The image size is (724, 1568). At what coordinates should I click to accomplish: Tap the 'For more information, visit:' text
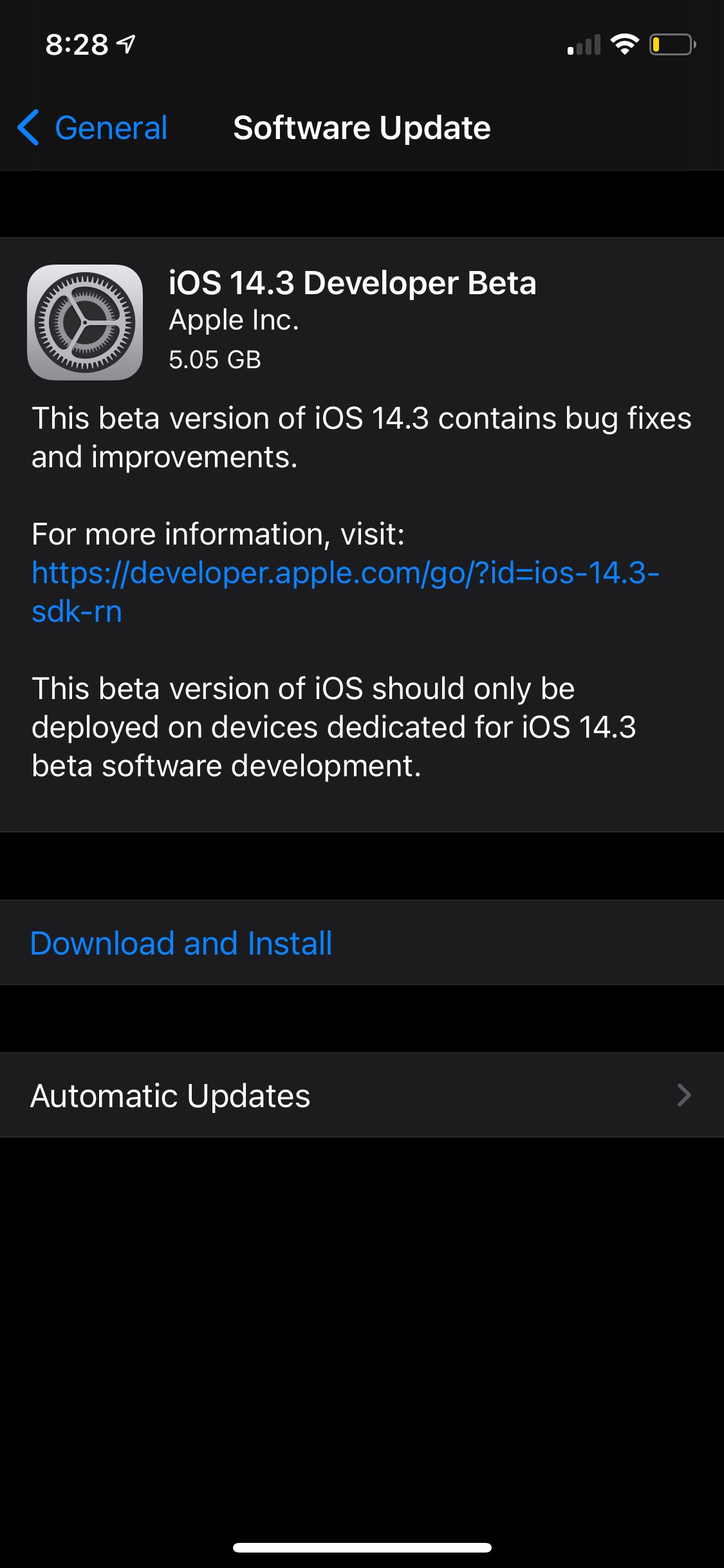coord(218,534)
